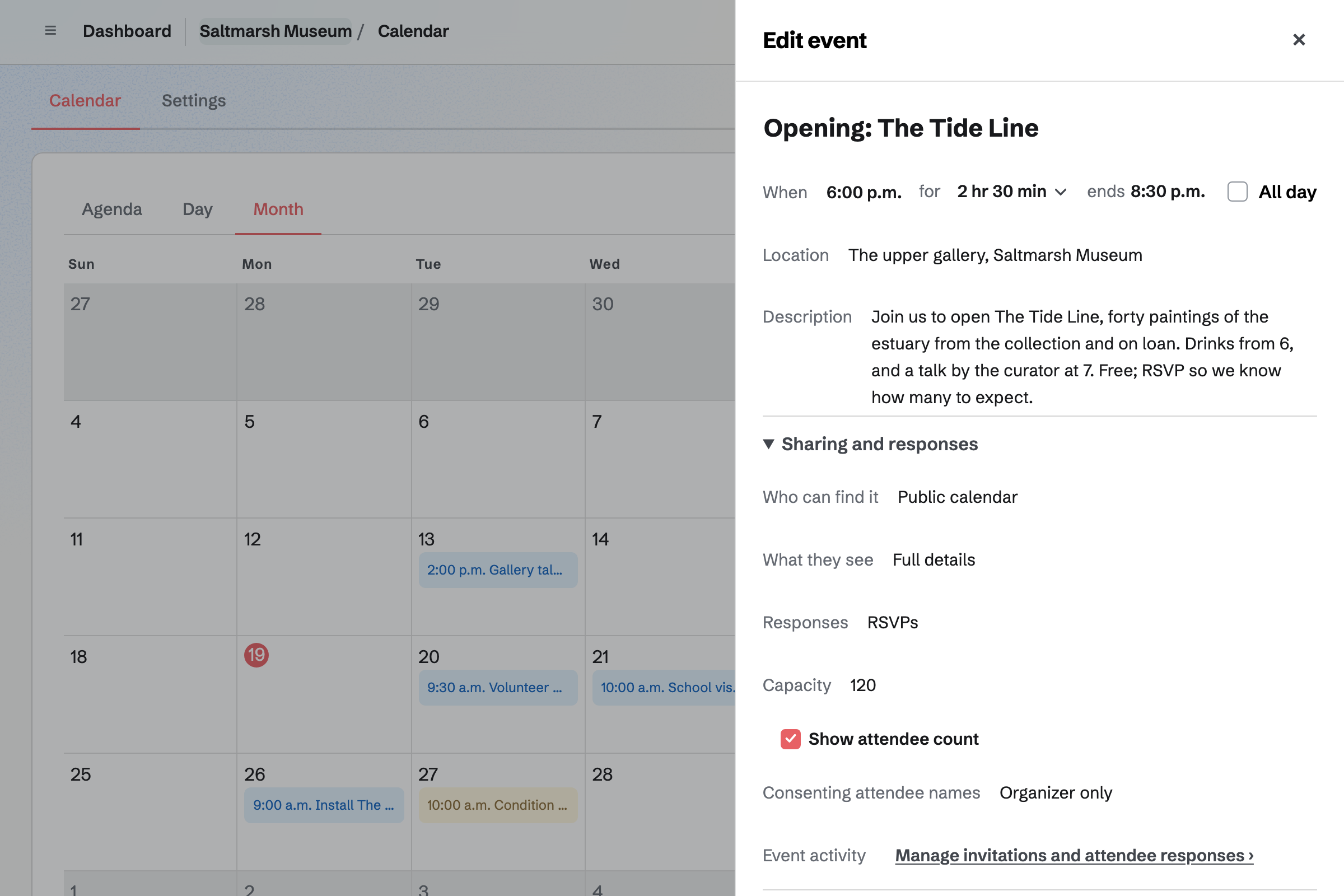The width and height of the screenshot is (1344, 896).
Task: Uncheck Show attendee count
Action: (790, 739)
